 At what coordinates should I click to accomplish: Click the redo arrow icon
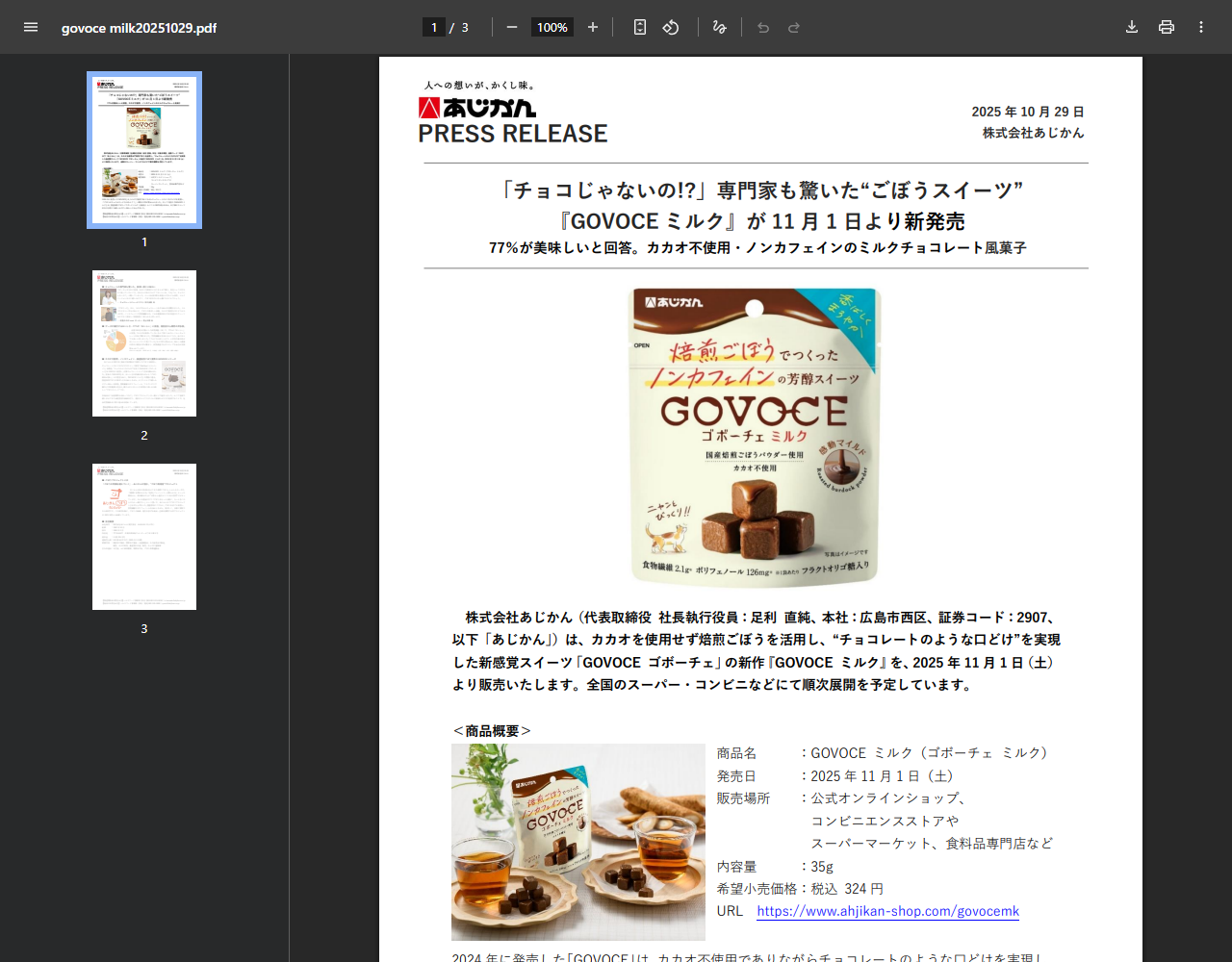coord(794,27)
